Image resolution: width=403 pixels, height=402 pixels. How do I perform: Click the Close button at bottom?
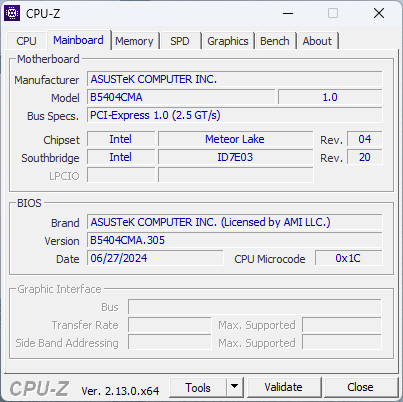[x=360, y=387]
